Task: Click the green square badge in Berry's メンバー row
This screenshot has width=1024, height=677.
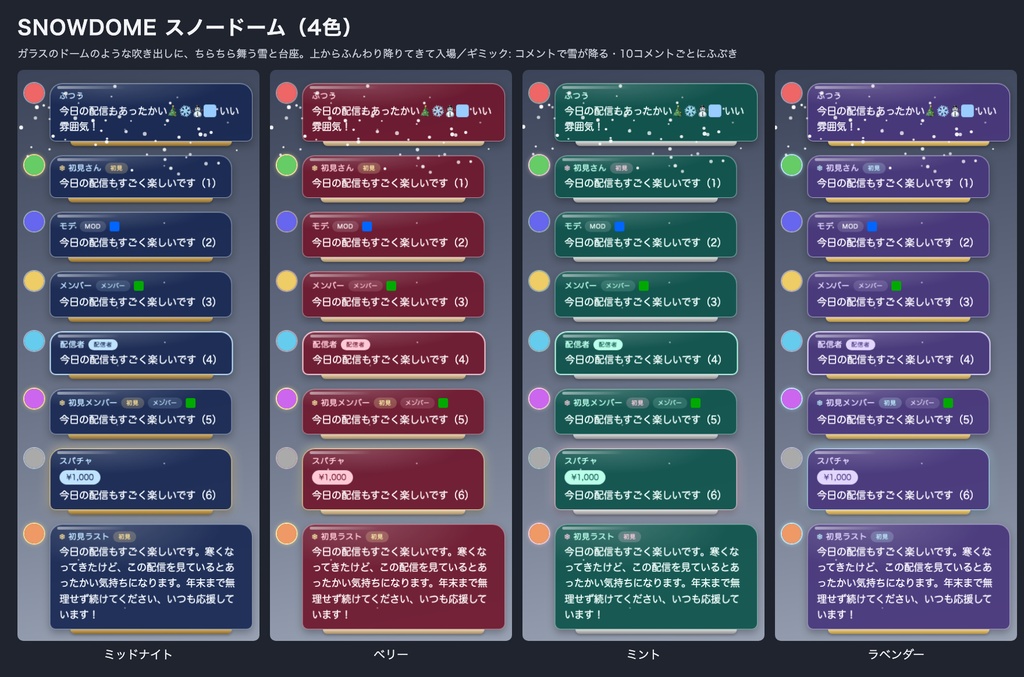Action: coord(391,286)
